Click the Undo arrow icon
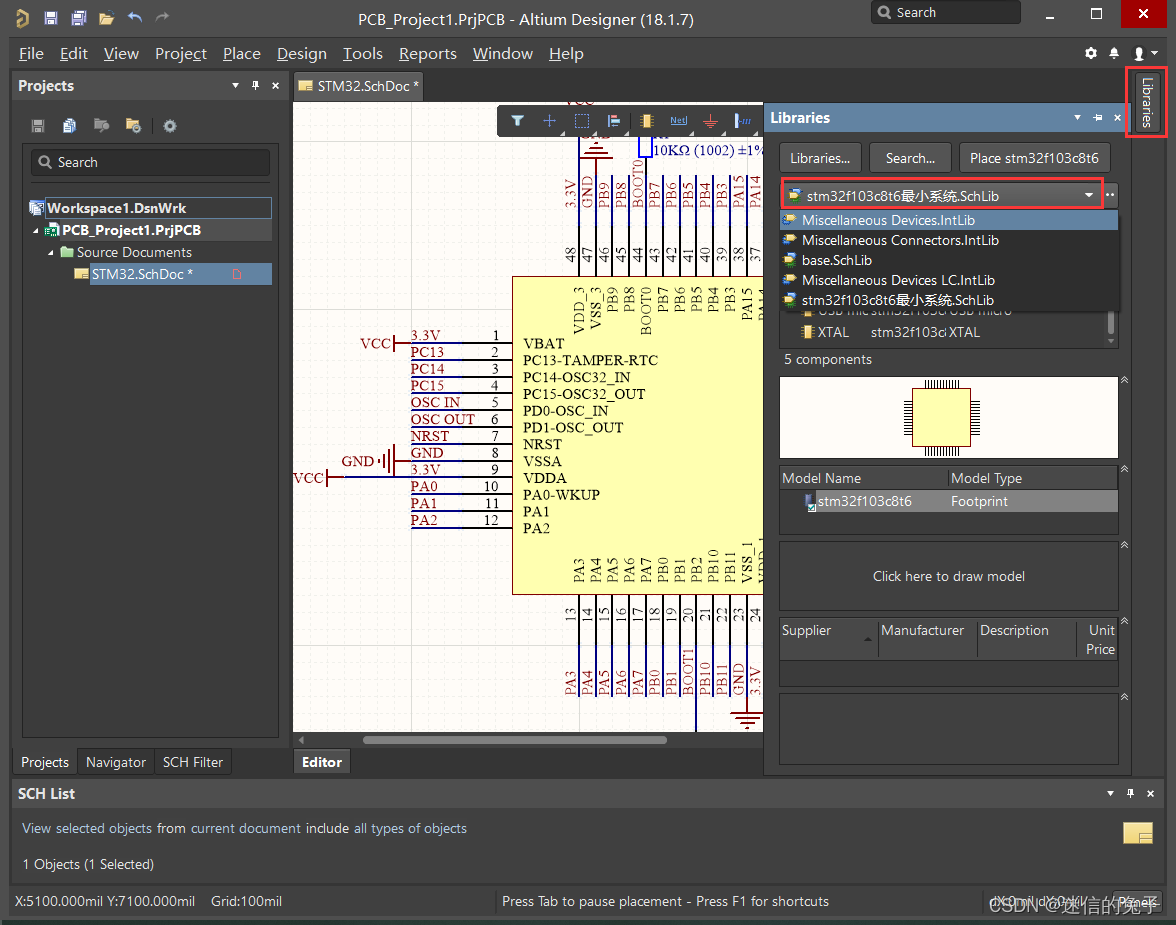The image size is (1176, 925). click(135, 18)
